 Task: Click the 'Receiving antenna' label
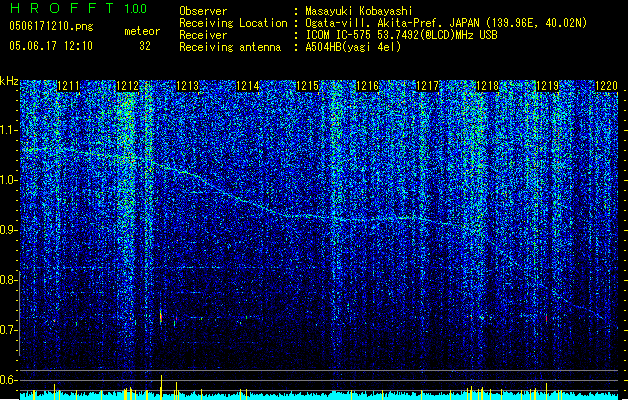click(230, 47)
